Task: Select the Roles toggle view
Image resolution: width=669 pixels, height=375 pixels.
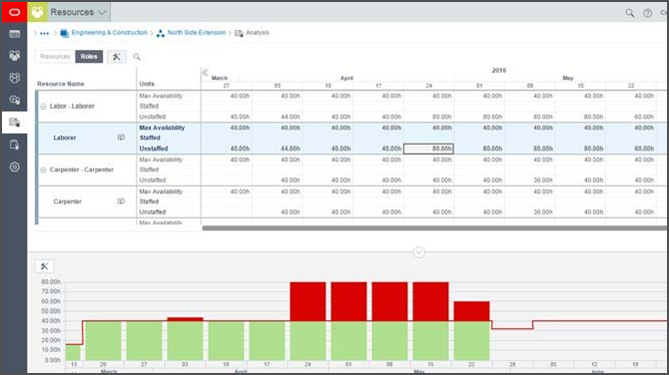Action: pyautogui.click(x=89, y=56)
